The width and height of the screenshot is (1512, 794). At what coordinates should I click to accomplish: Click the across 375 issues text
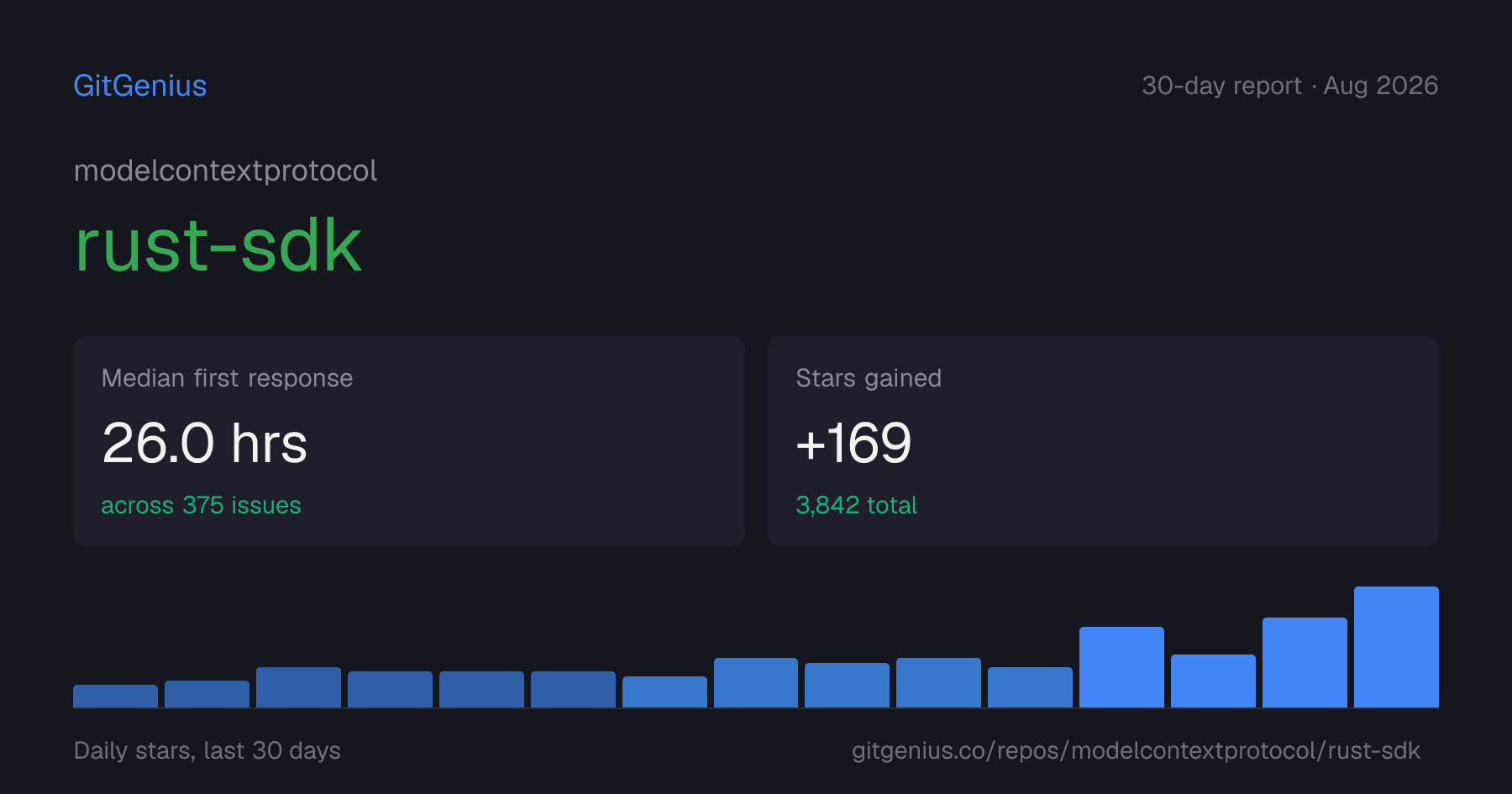tap(201, 505)
